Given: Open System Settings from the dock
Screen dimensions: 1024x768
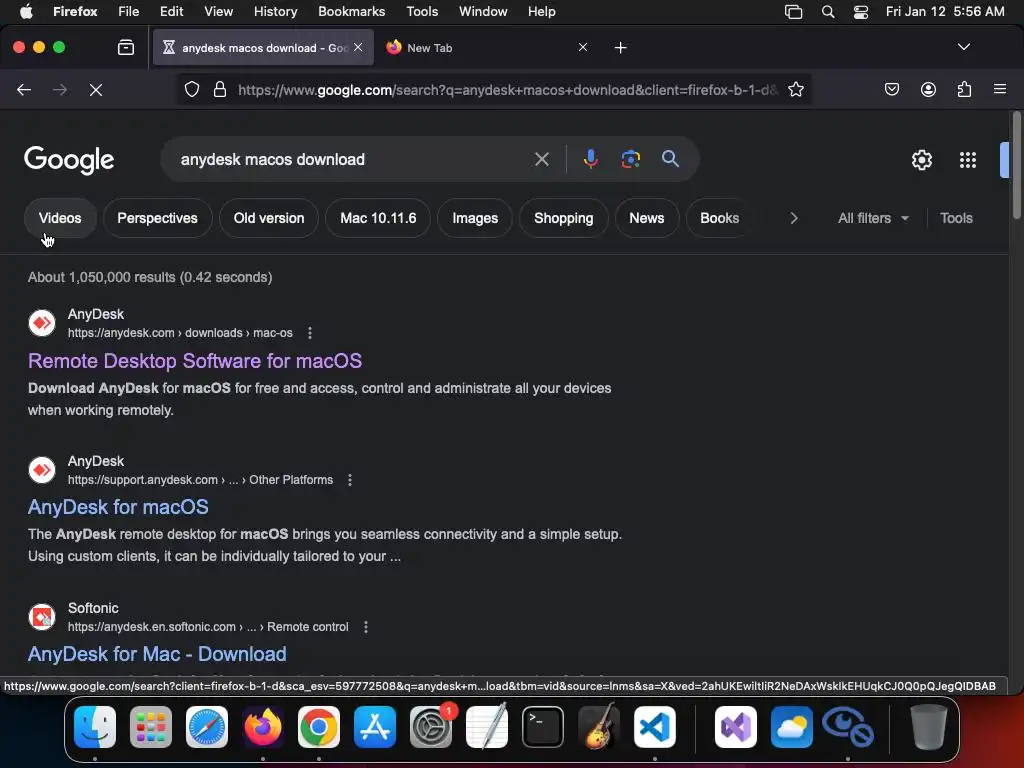Looking at the screenshot, I should (430, 727).
